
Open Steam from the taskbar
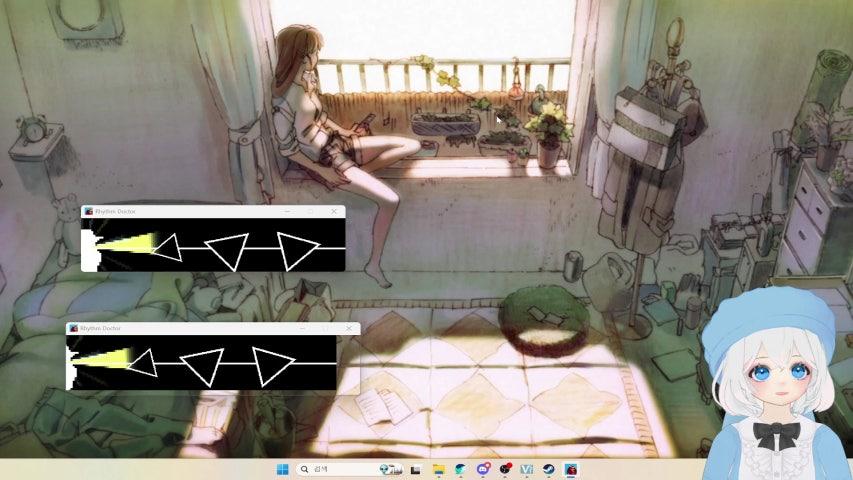(x=548, y=469)
